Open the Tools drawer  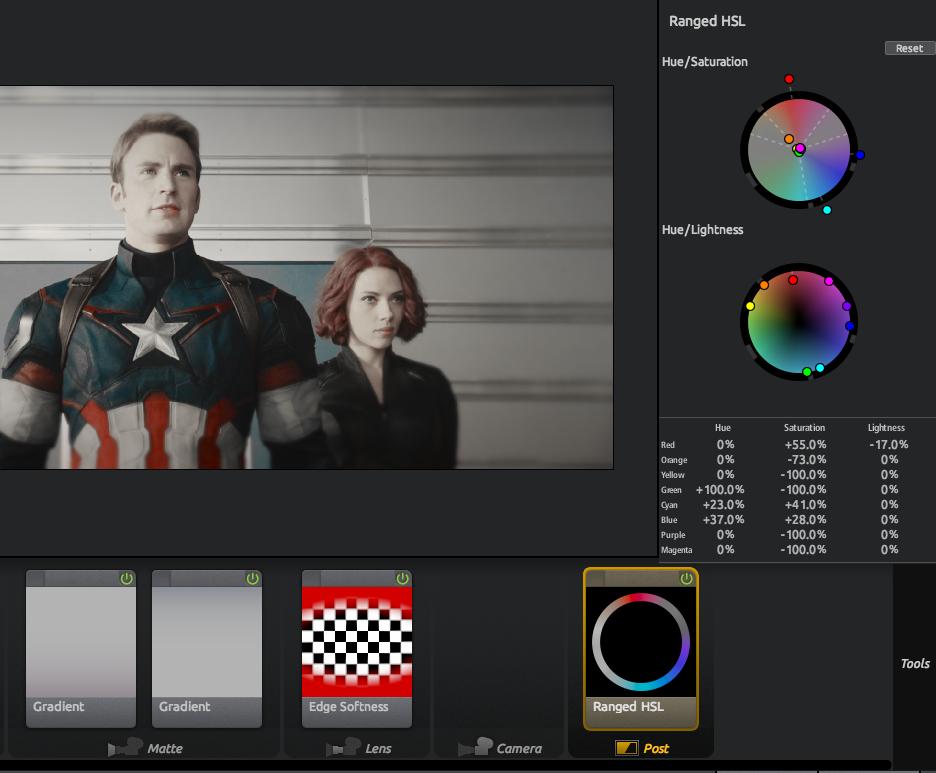pyautogui.click(x=915, y=663)
